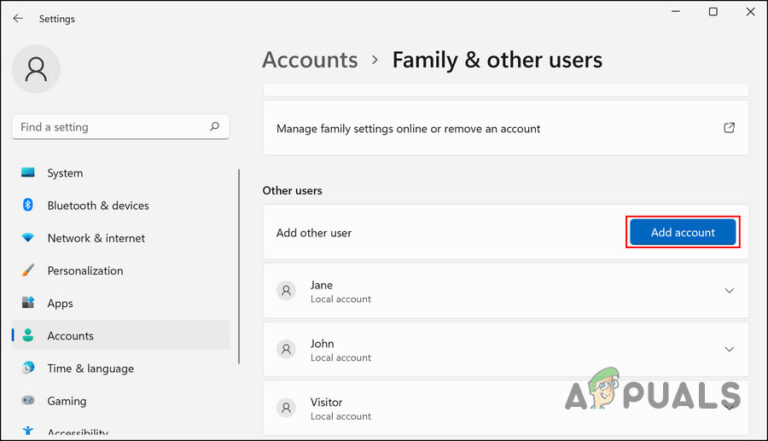Go to Accounts breadcrumb

(310, 60)
